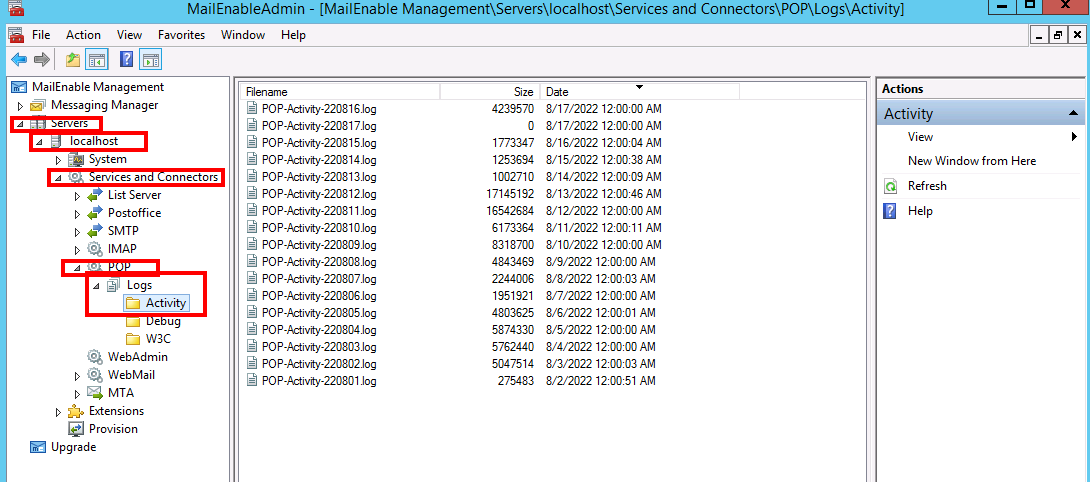Click the SMTP arrows icon
The width and height of the screenshot is (1090, 482).
[95, 231]
